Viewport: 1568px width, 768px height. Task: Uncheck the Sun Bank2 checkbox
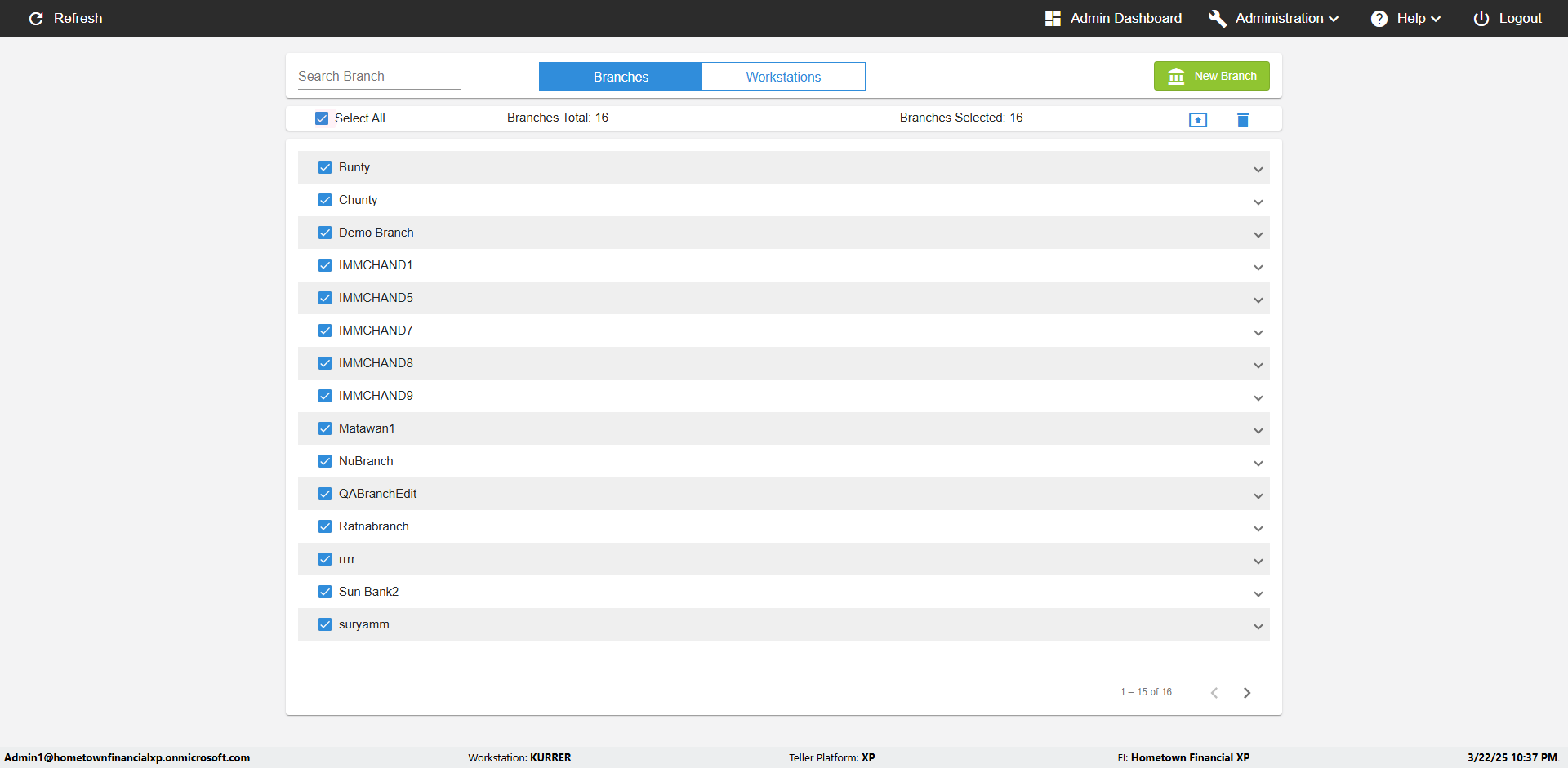click(325, 592)
